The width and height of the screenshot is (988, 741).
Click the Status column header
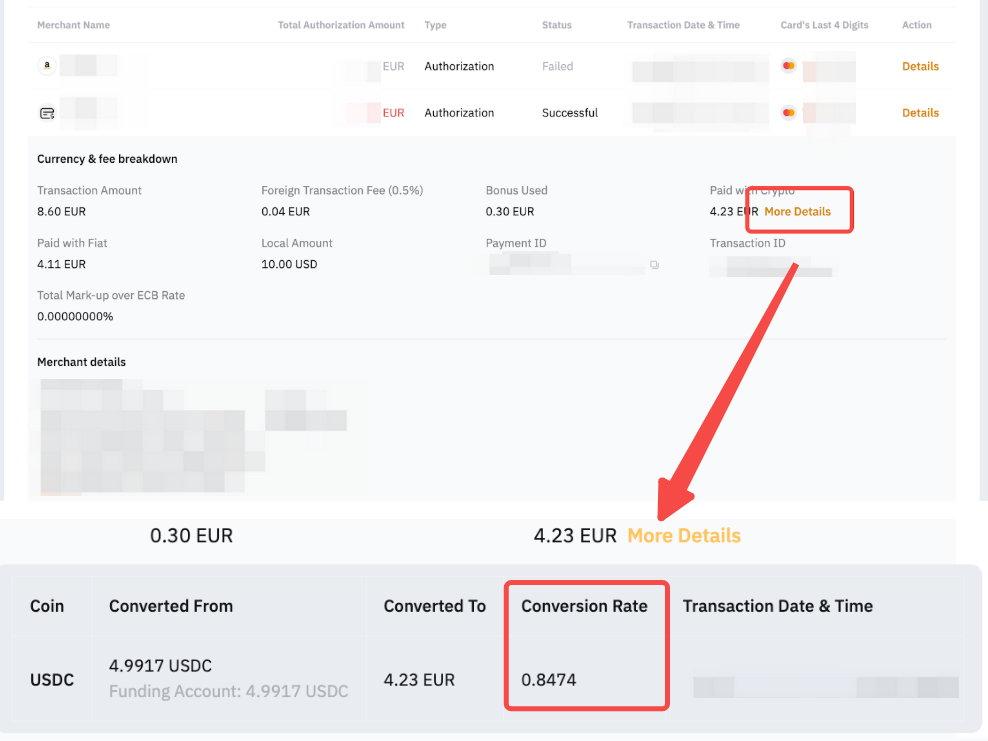pos(556,25)
